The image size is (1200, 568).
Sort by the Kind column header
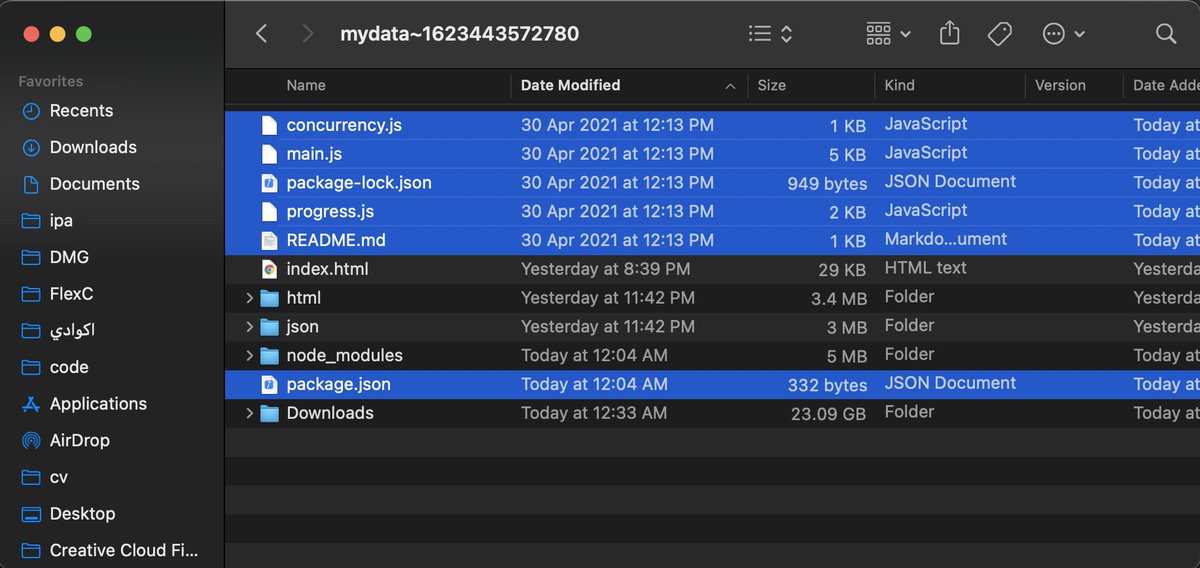click(x=899, y=85)
